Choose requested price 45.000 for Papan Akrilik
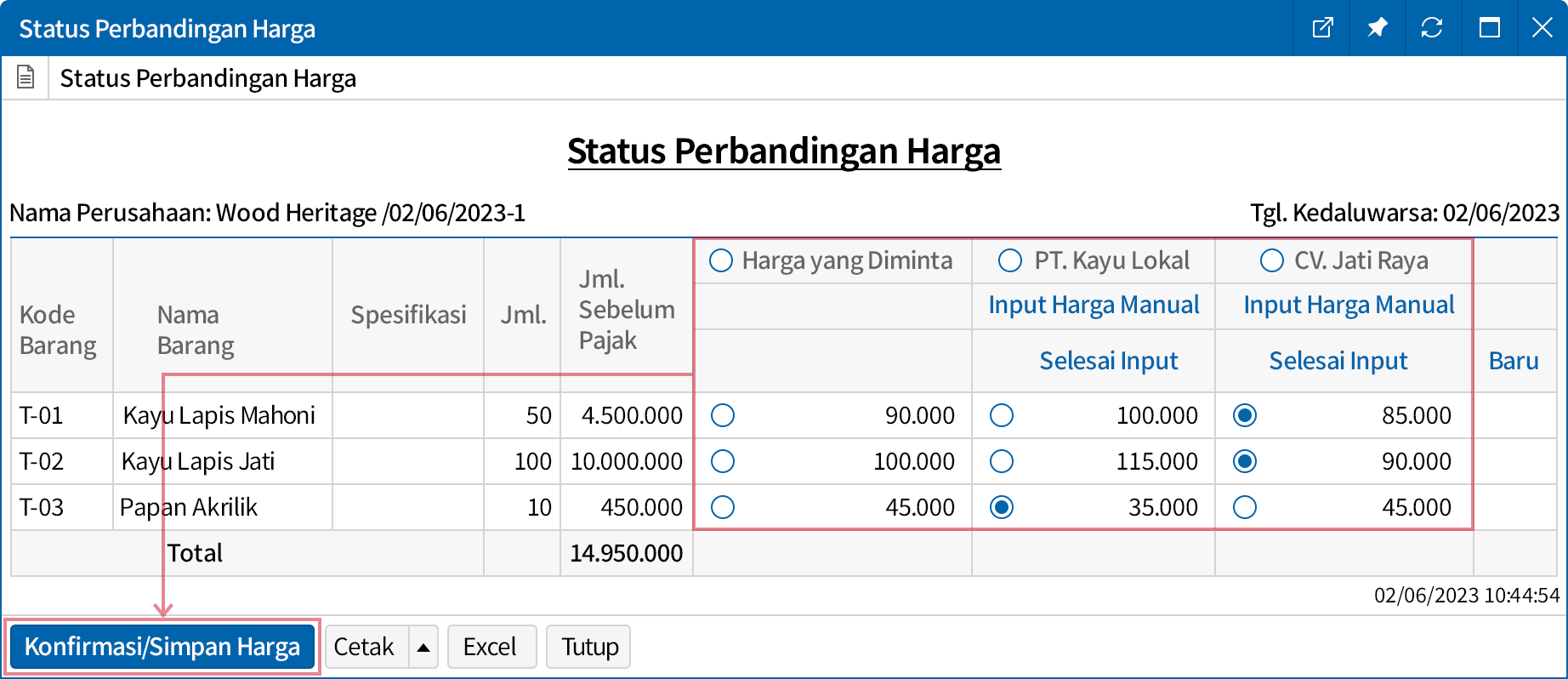 pos(723,507)
